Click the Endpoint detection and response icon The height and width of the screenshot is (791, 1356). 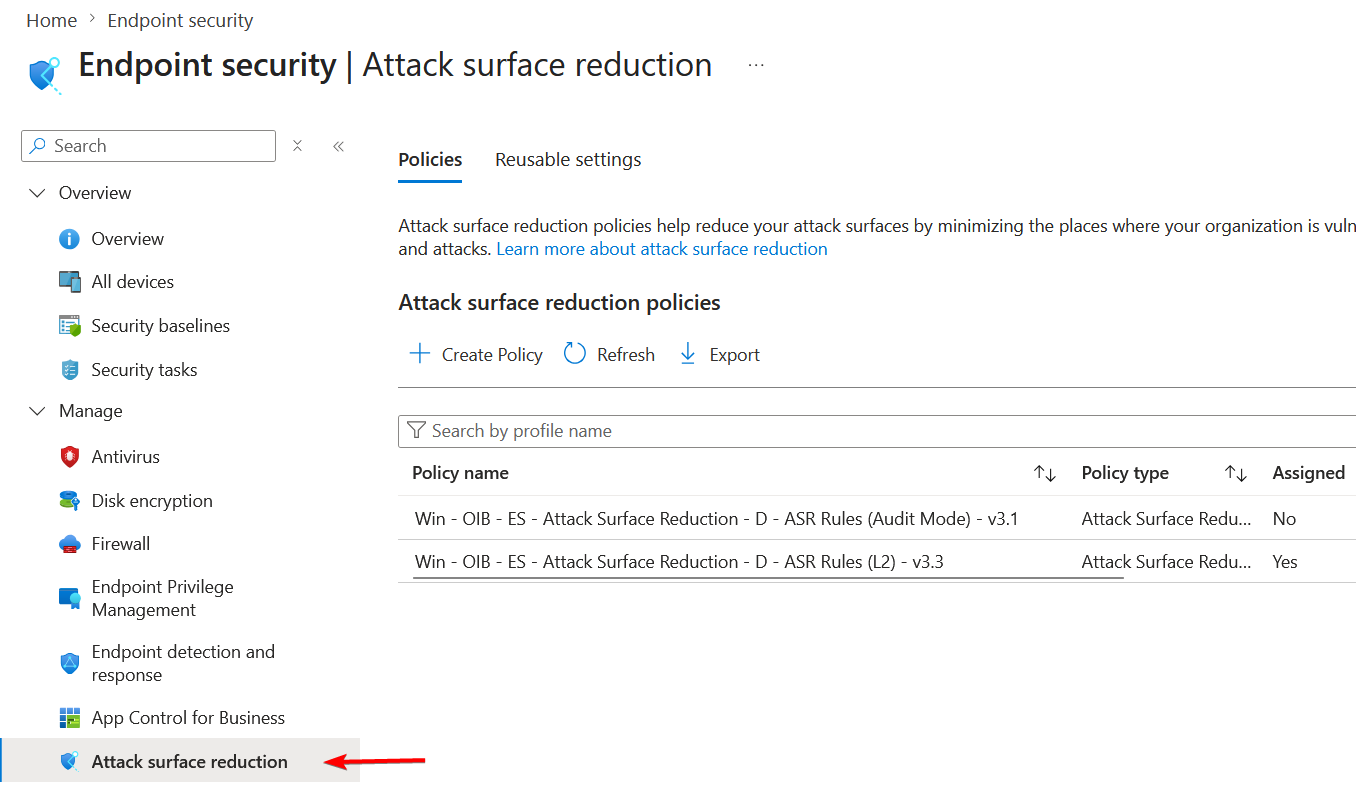click(x=69, y=664)
